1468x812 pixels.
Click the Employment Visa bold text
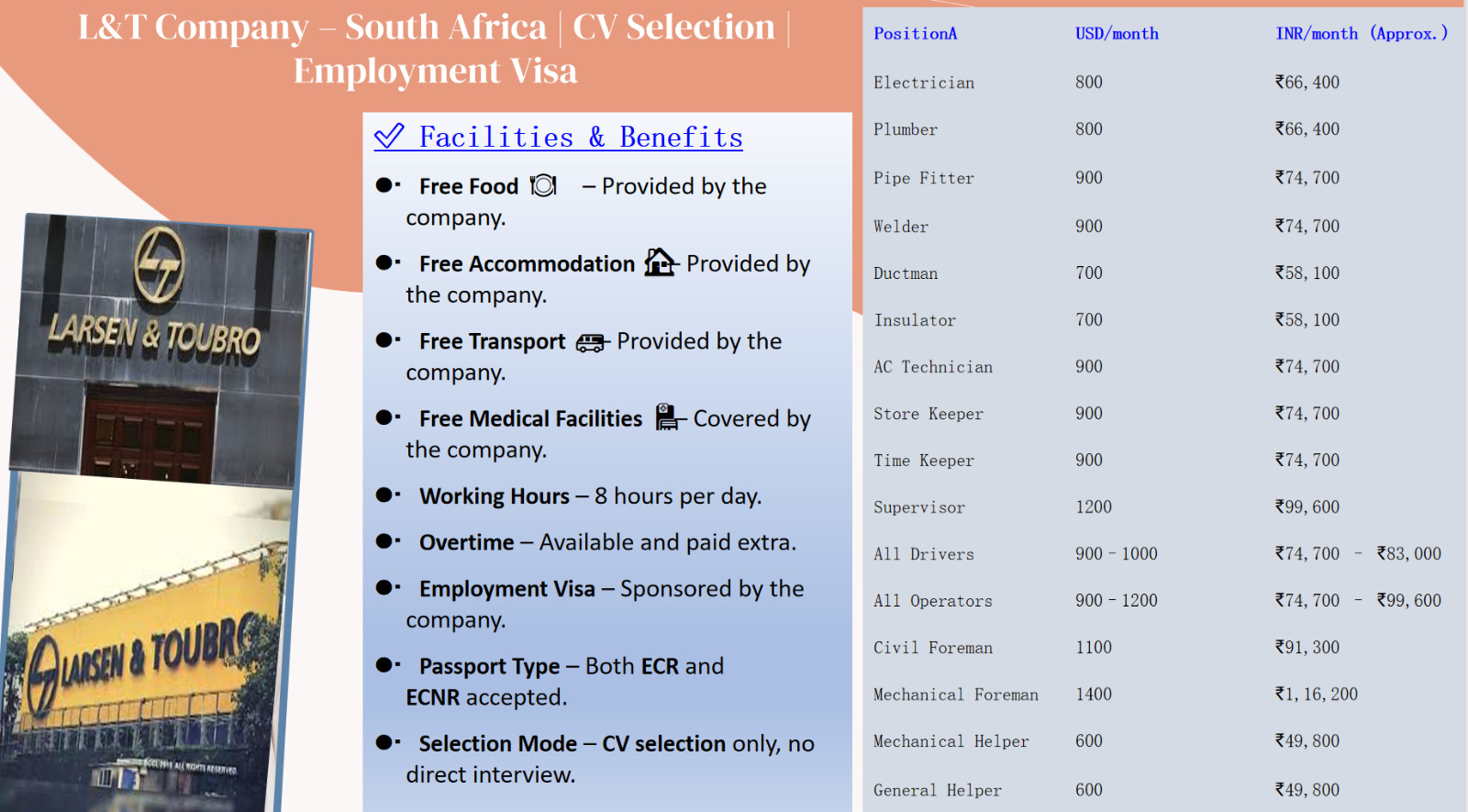tap(506, 589)
